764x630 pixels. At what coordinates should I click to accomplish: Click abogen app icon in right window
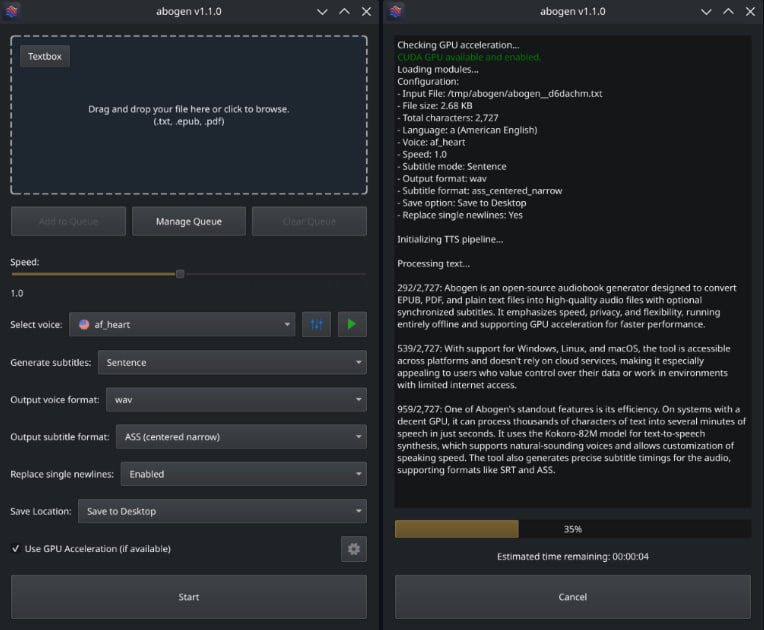coord(396,11)
